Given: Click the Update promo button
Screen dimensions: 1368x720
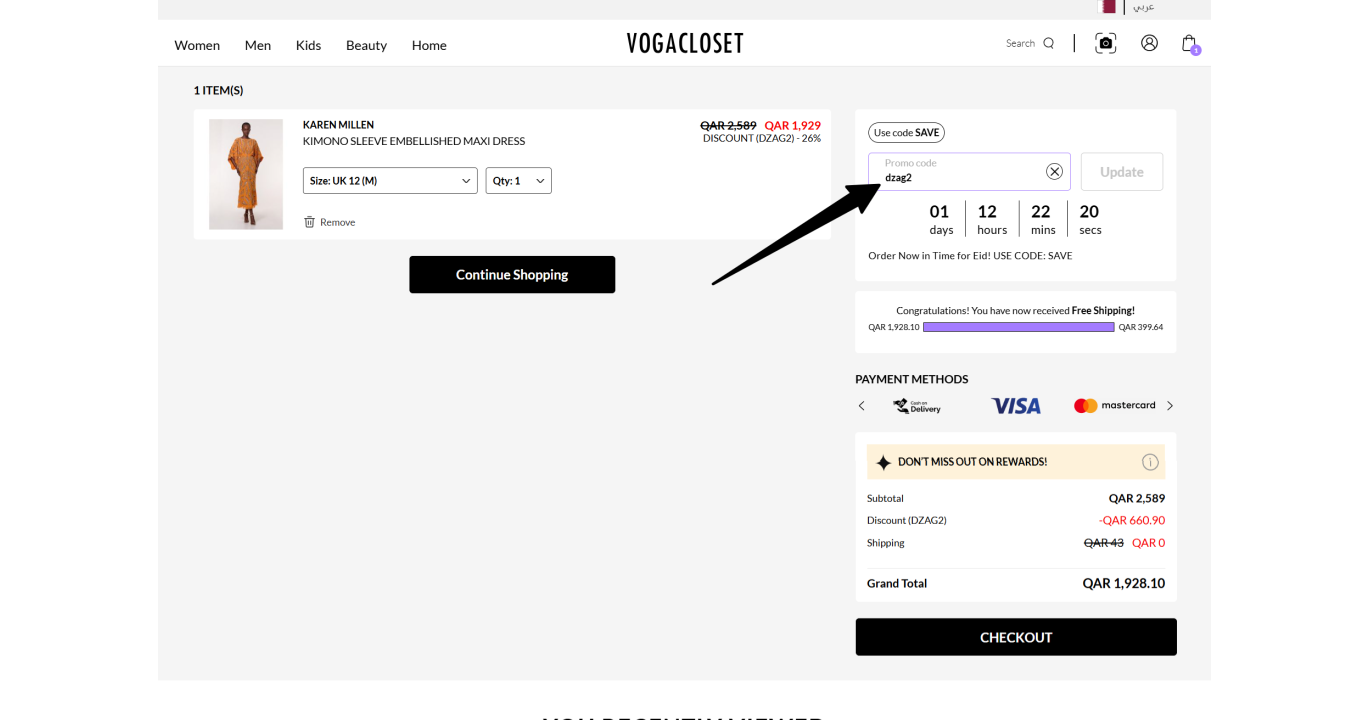Looking at the screenshot, I should click(x=1122, y=172).
